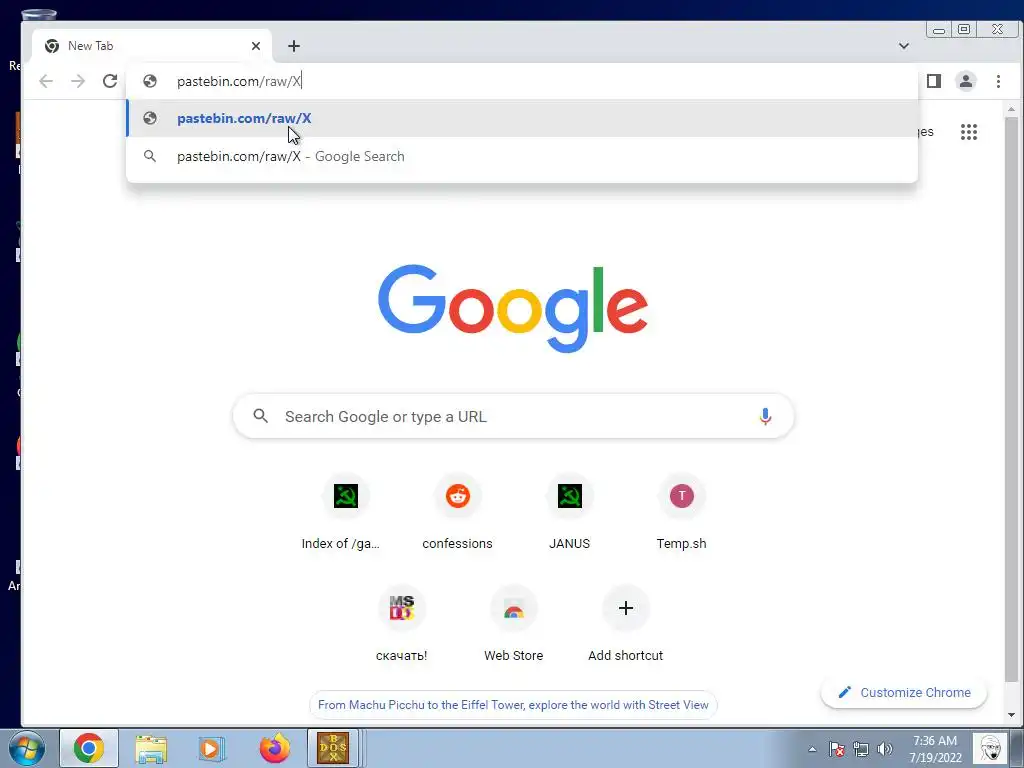Open the скачать! MS-DOS shortcut
Screen dimensions: 1024x768
402,625
